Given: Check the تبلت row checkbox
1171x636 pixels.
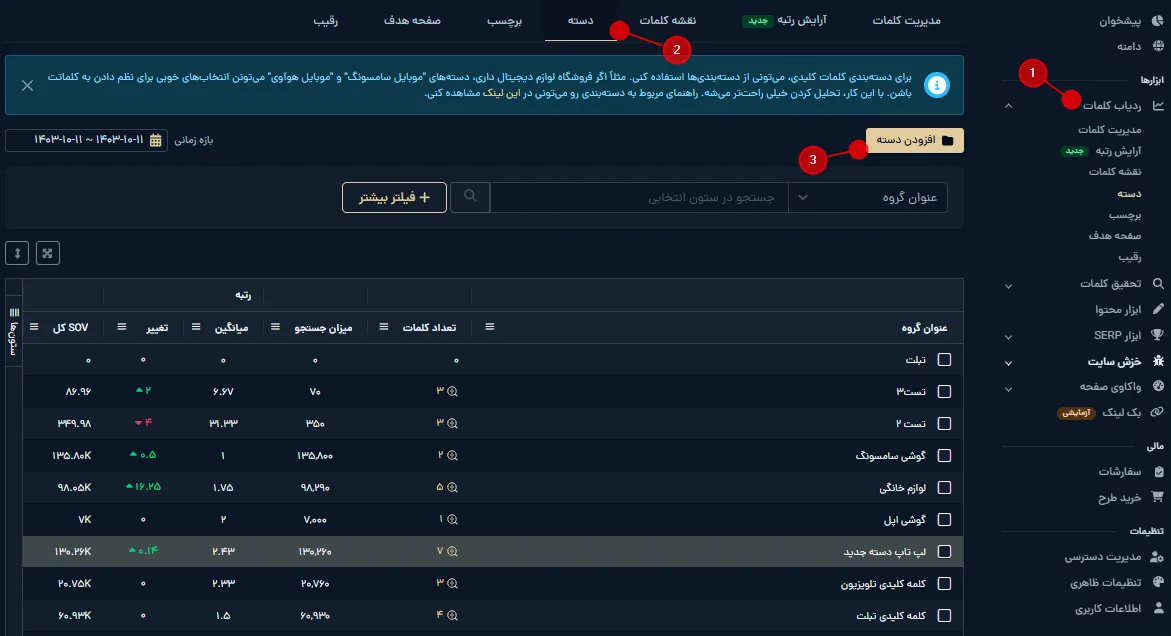Looking at the screenshot, I should 944,360.
